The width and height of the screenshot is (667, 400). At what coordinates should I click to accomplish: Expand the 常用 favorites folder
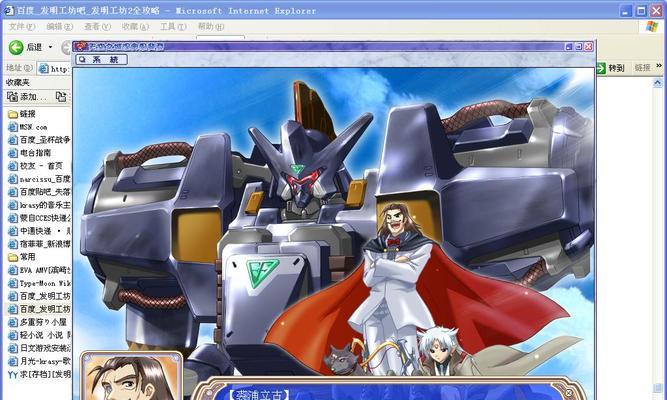22,257
